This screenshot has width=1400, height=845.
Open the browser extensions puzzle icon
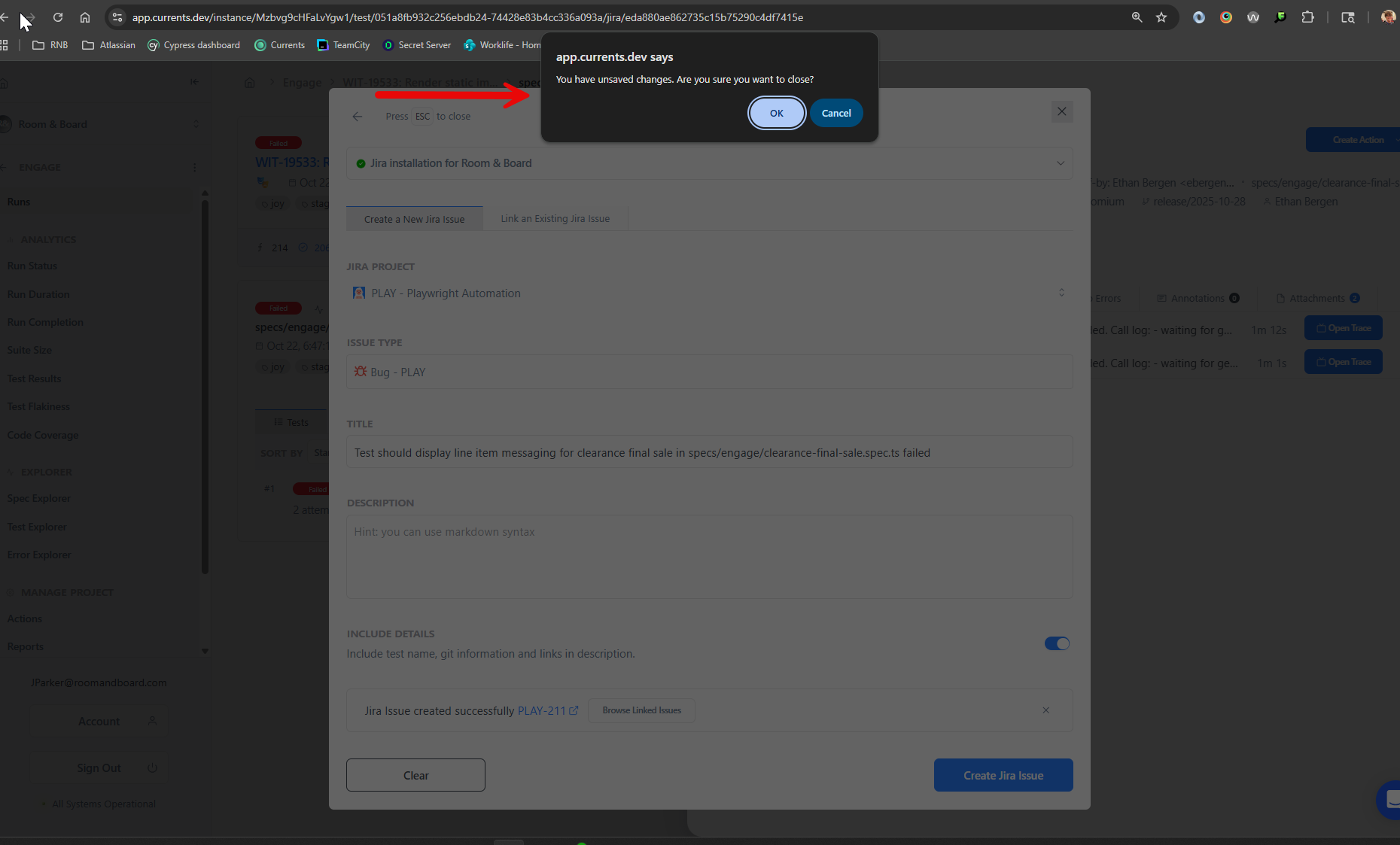[1307, 17]
